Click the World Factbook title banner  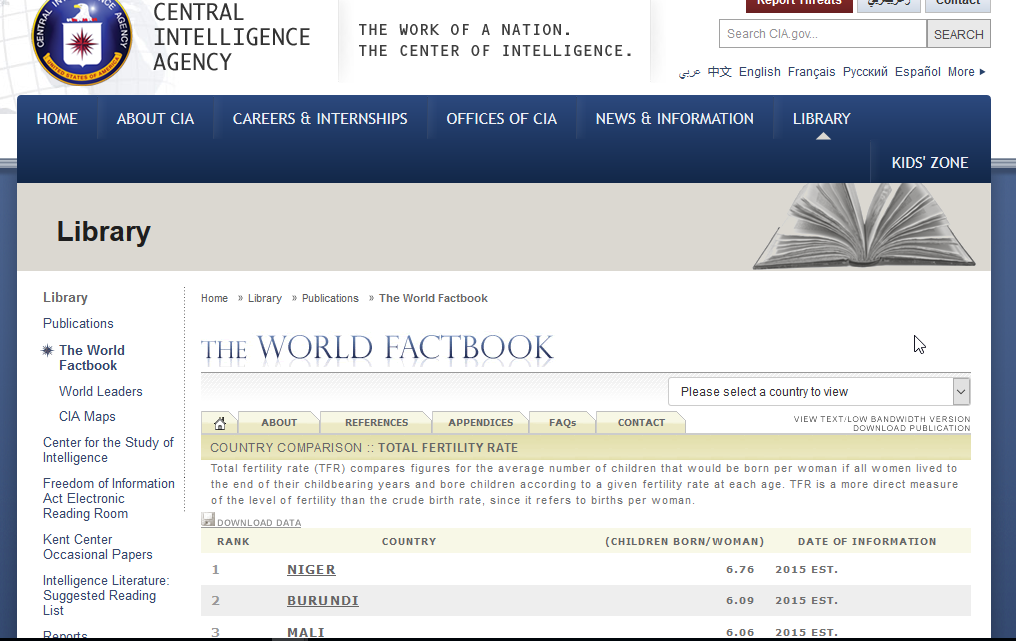pyautogui.click(x=377, y=348)
